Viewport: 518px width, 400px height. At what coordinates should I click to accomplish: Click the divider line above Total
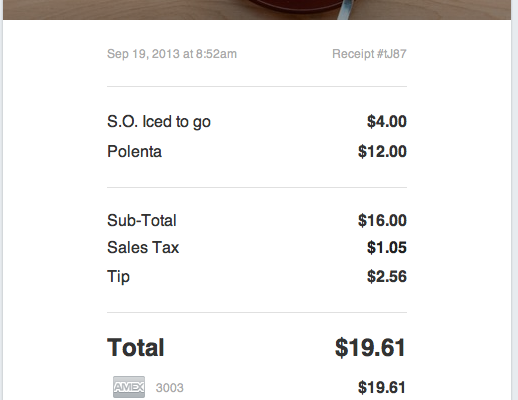tap(257, 312)
